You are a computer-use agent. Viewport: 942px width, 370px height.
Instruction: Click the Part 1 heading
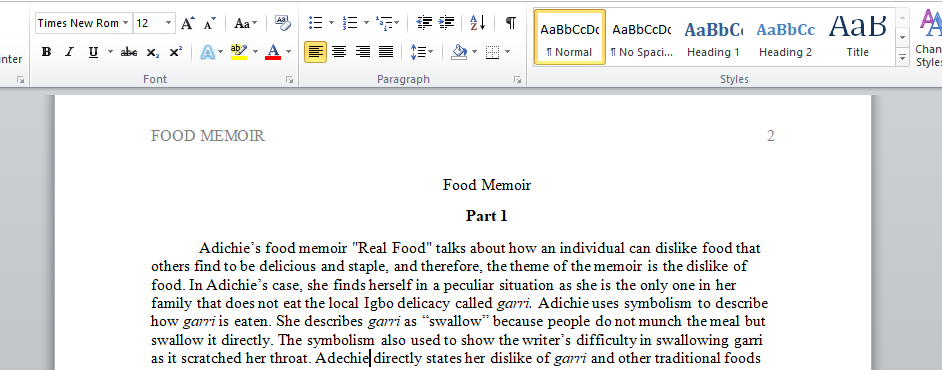coord(487,216)
